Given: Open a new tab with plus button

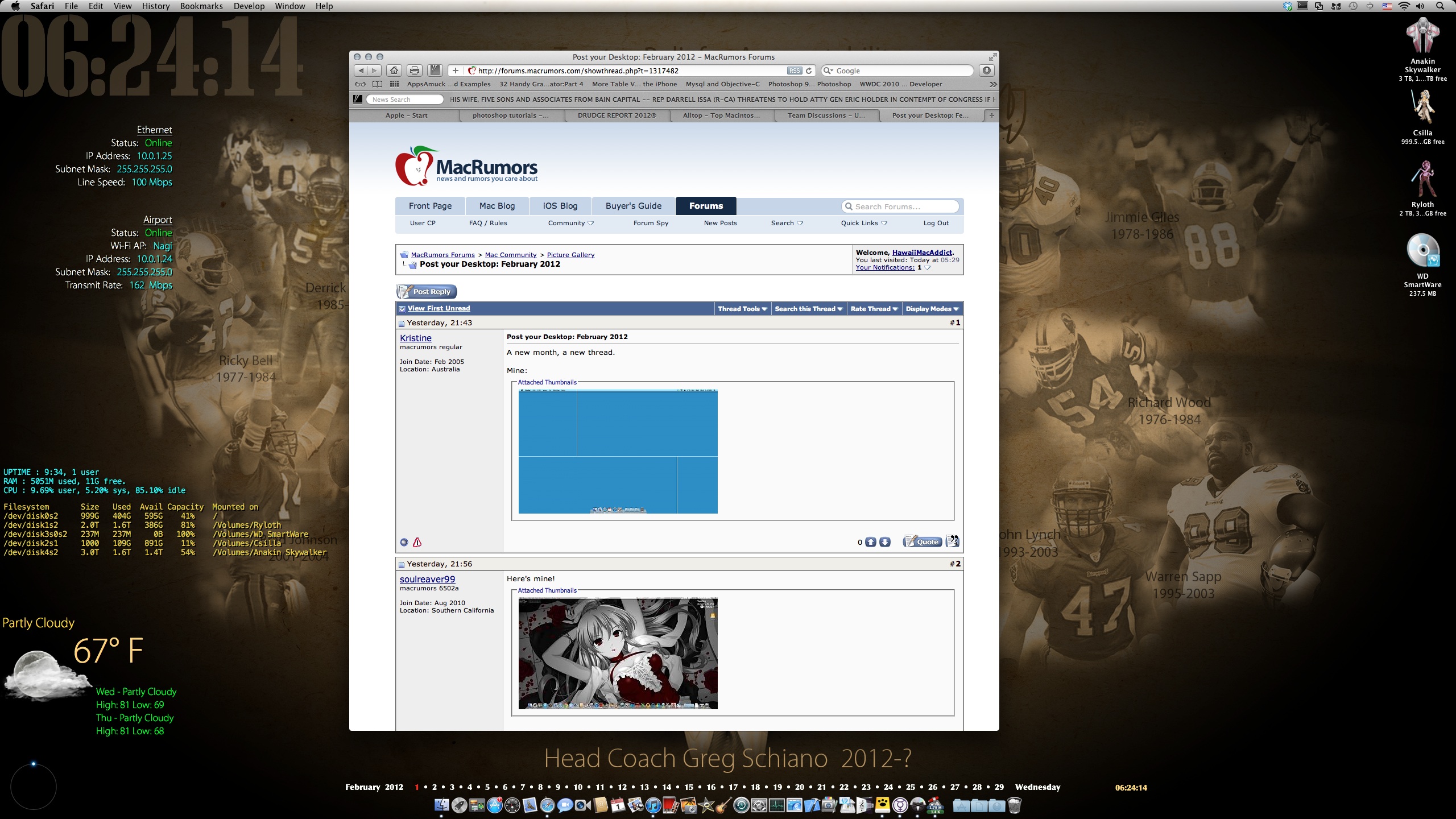Looking at the screenshot, I should [x=991, y=115].
